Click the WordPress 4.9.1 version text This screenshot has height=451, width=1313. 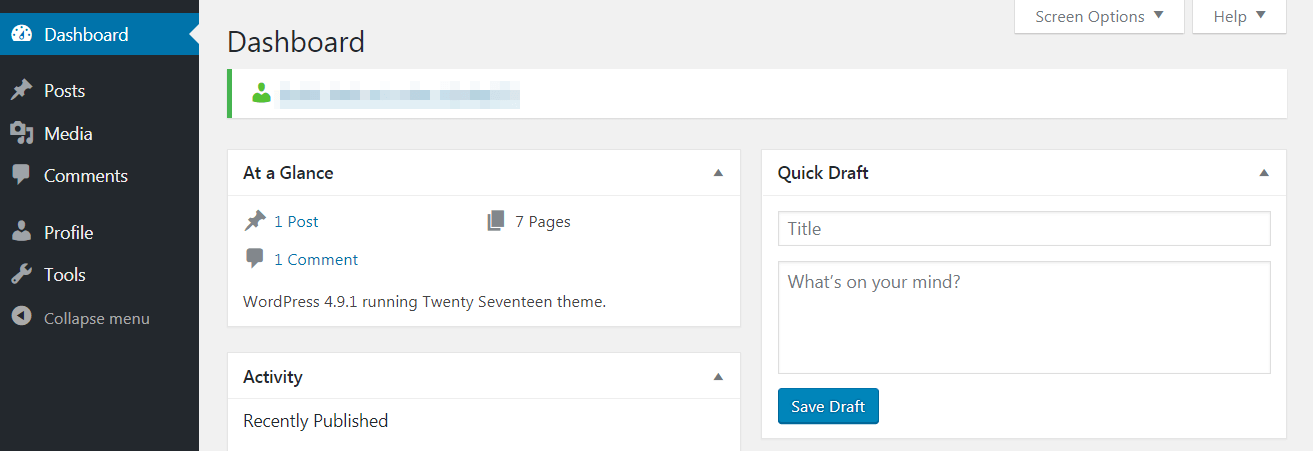coord(424,300)
